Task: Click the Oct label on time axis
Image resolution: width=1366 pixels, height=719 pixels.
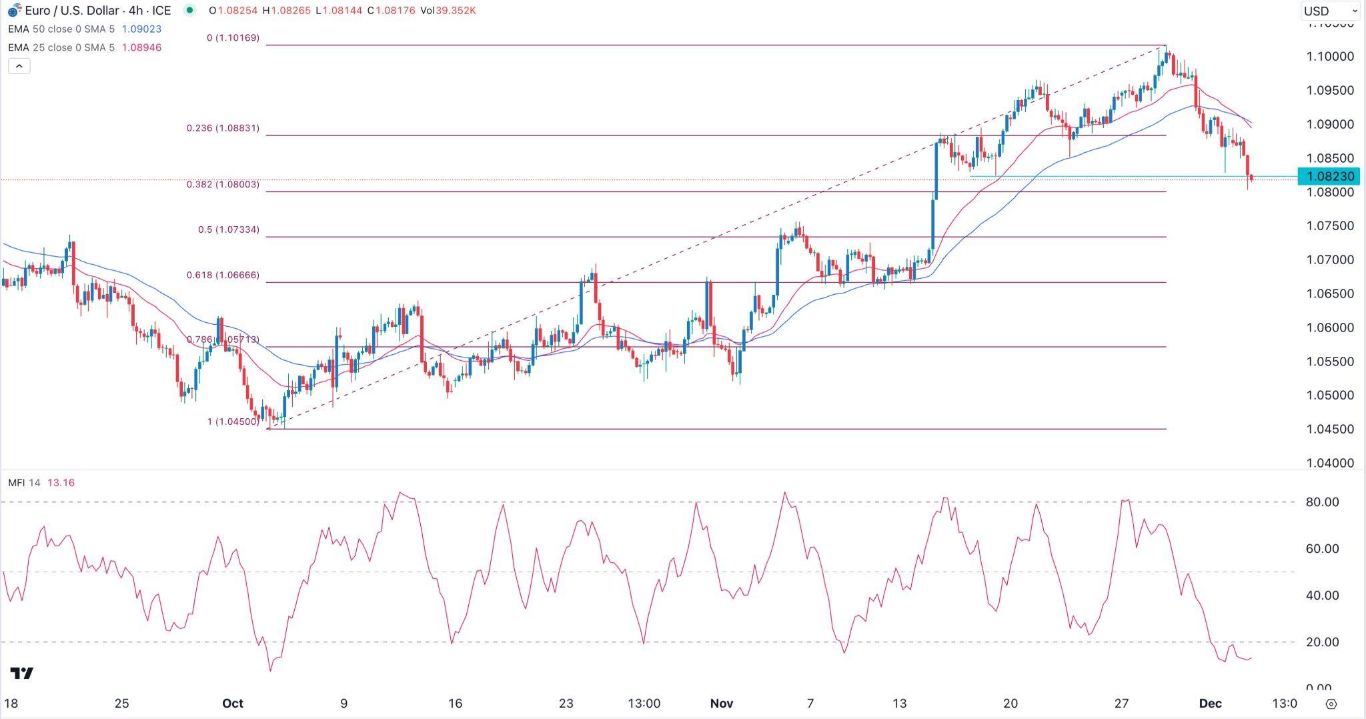Action: click(x=233, y=703)
